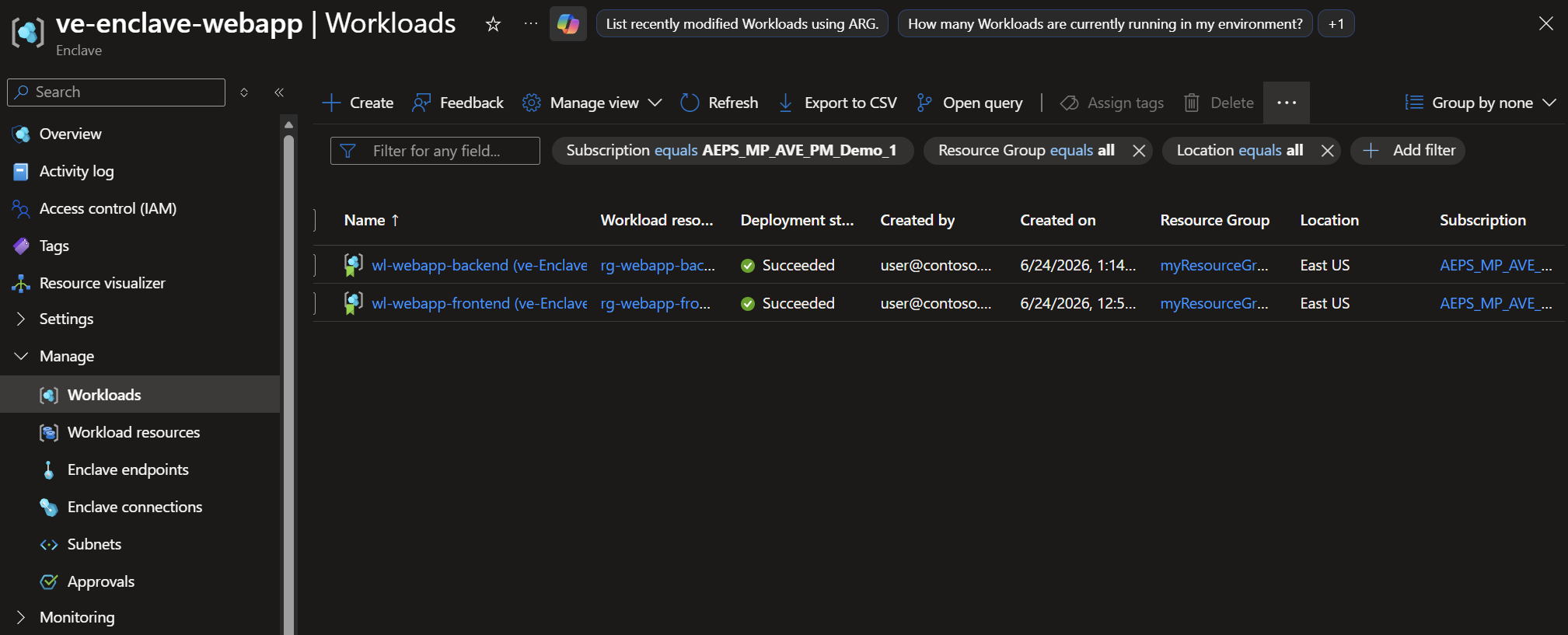Viewport: 1568px width, 635px height.
Task: Open rg-webapp-fro... workload resource link
Action: [x=655, y=303]
